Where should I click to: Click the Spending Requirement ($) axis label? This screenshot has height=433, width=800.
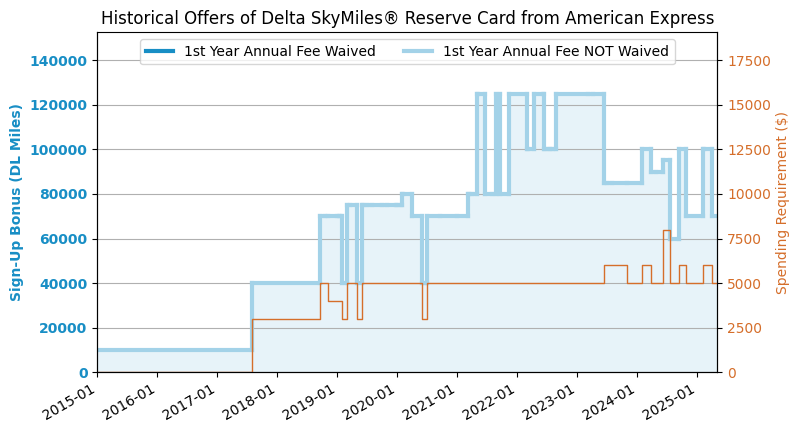pos(782,202)
